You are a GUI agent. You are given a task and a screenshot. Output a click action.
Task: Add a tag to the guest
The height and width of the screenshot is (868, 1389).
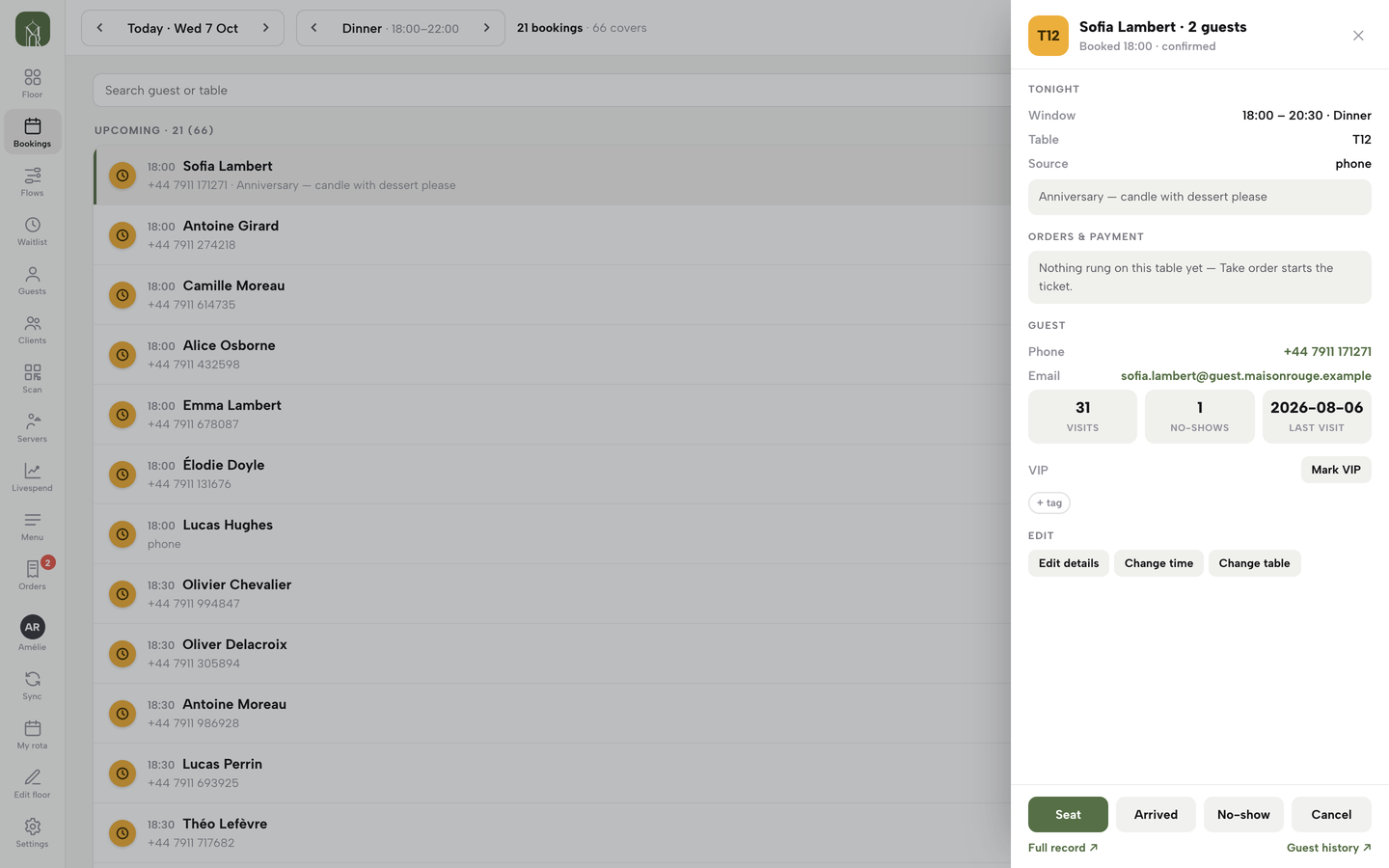tap(1049, 503)
